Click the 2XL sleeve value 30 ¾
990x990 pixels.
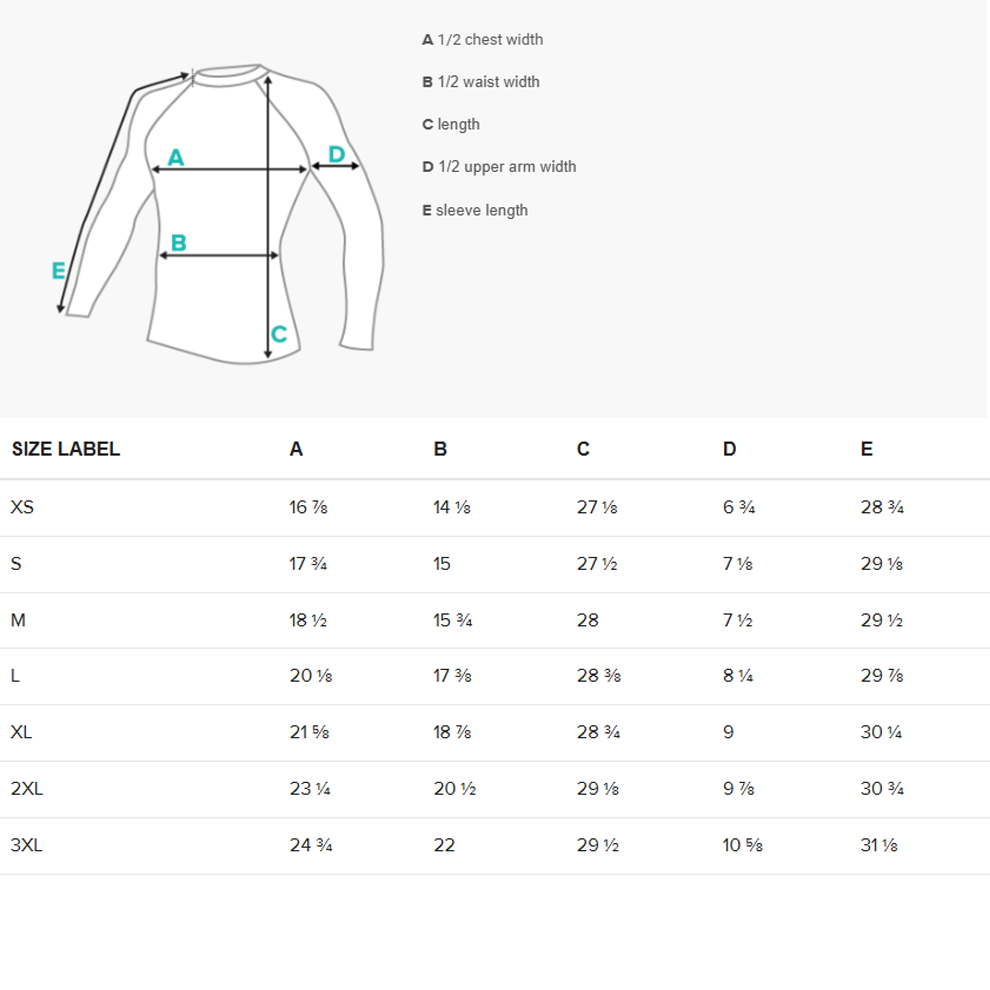tap(882, 789)
